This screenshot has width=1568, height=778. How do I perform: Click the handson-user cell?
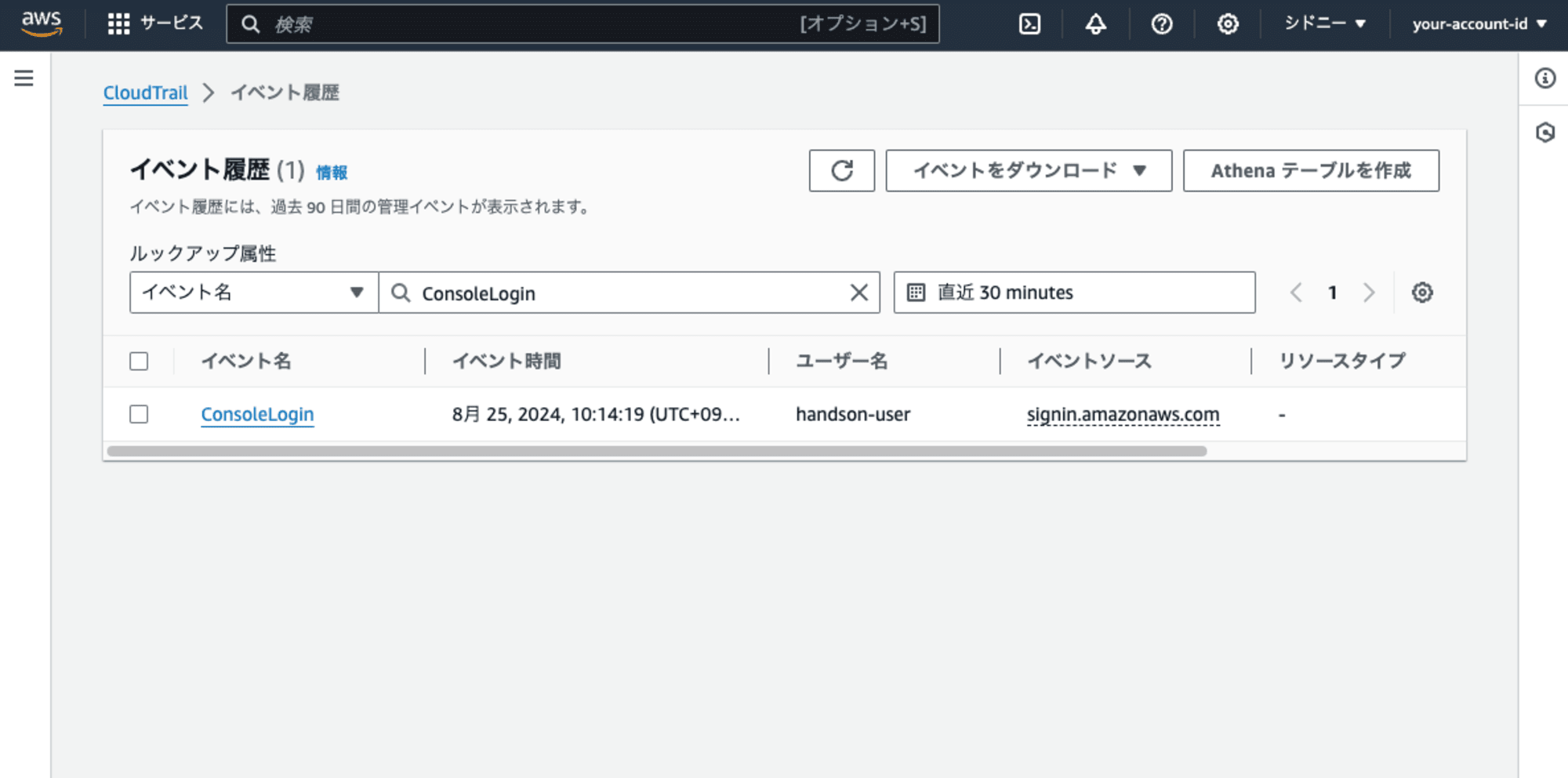click(853, 414)
